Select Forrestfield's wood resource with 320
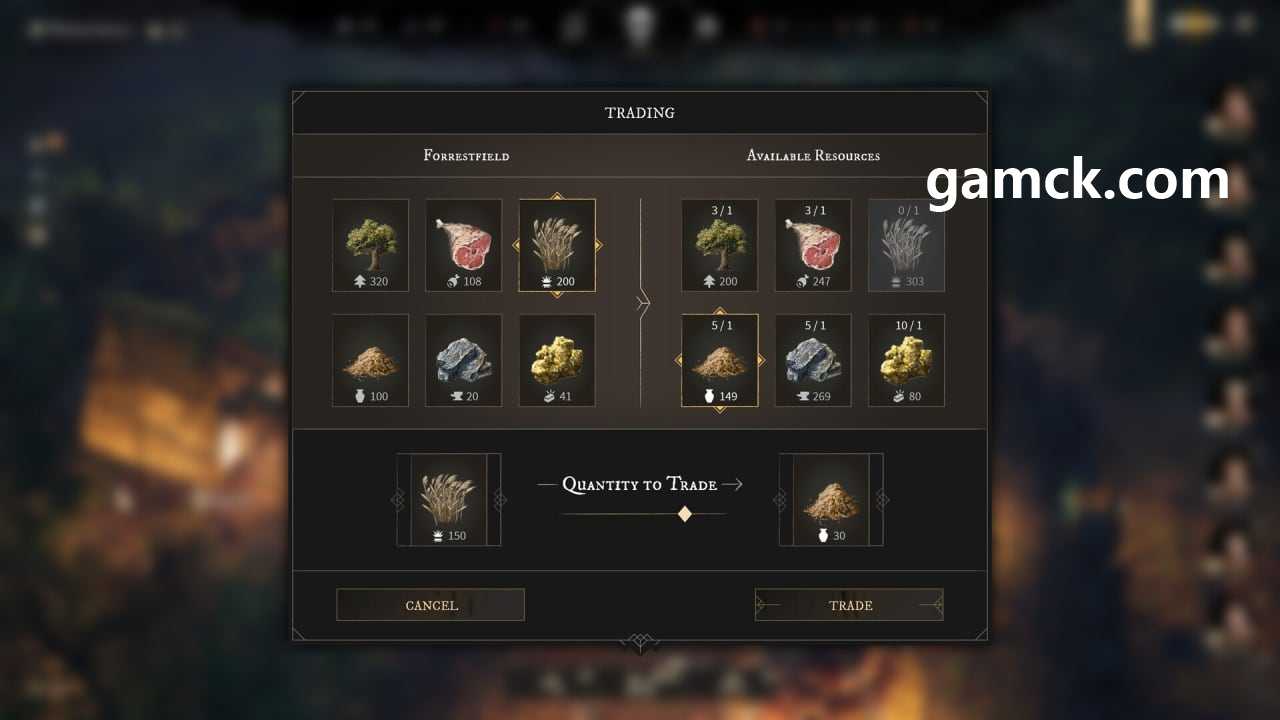Viewport: 1280px width, 720px height. coord(371,245)
